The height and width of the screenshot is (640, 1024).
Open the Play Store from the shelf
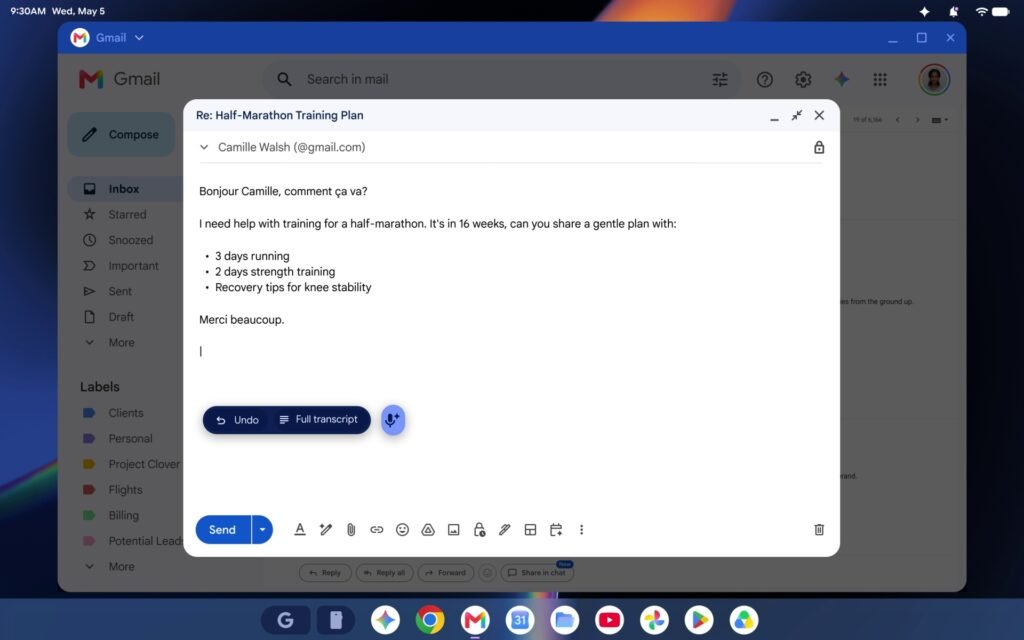click(x=699, y=620)
